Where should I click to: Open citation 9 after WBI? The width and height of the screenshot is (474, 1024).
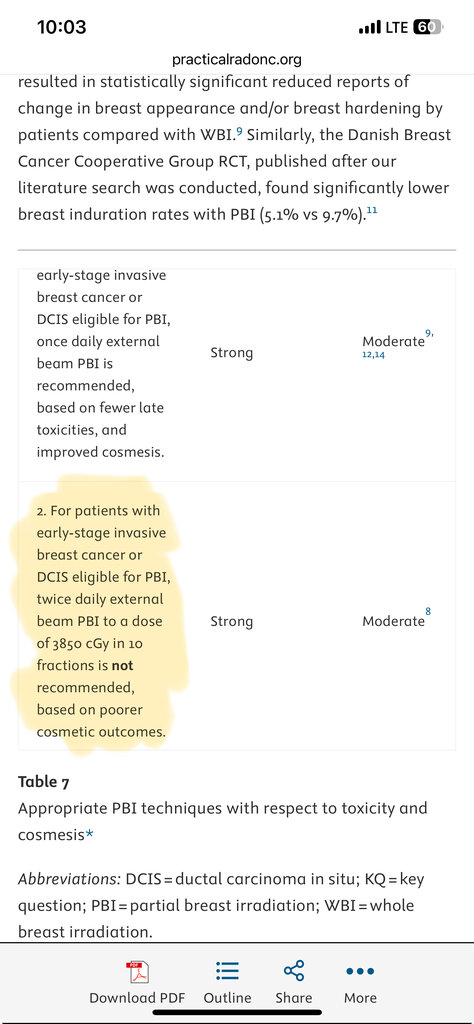(x=240, y=133)
